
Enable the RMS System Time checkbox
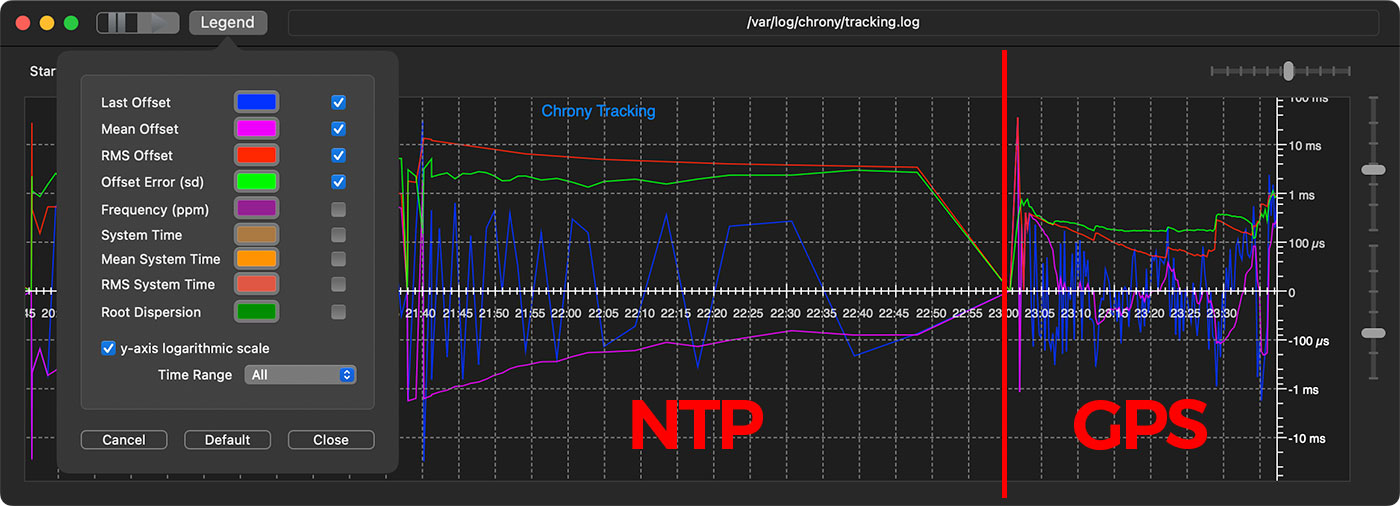click(x=339, y=285)
